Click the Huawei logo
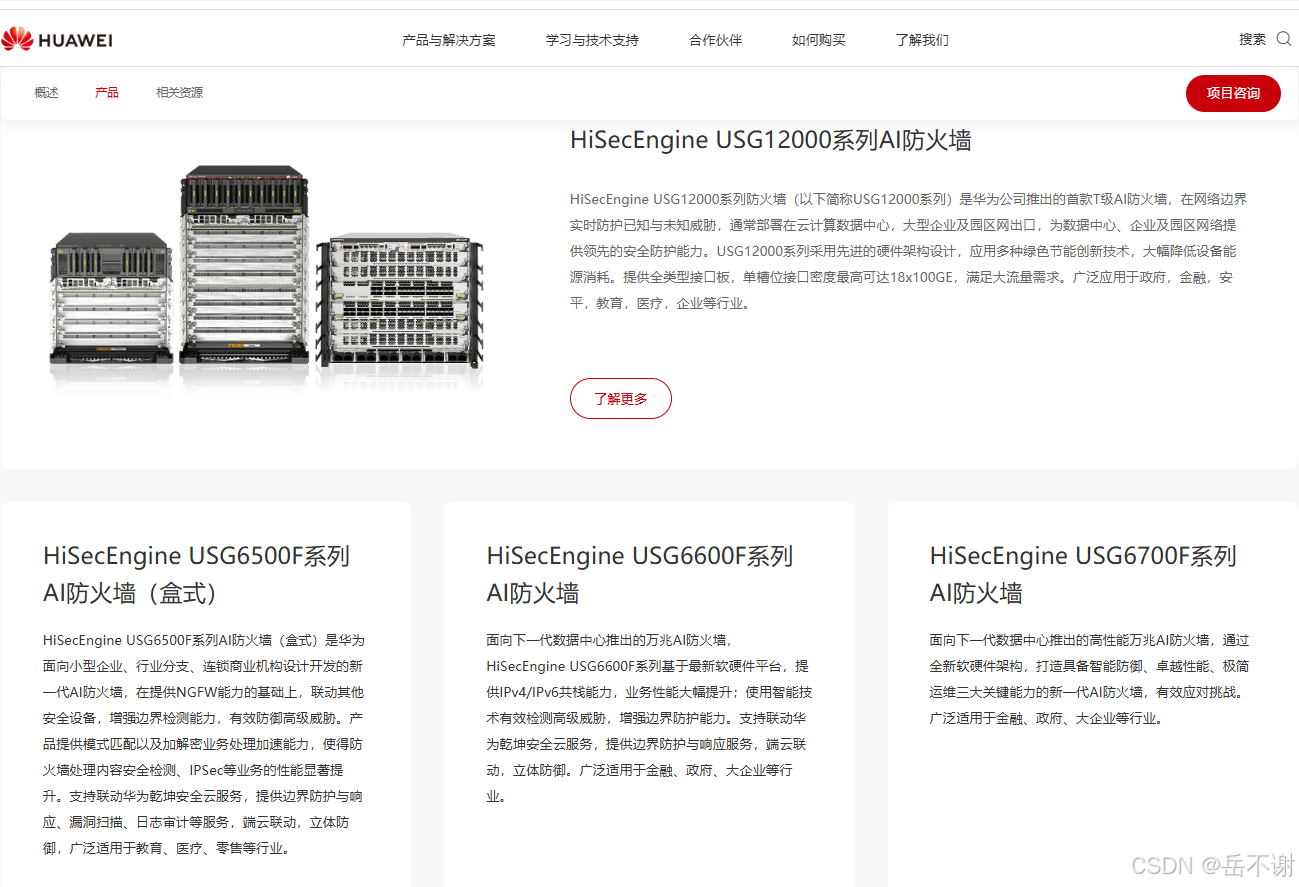The image size is (1299, 887). tap(57, 40)
